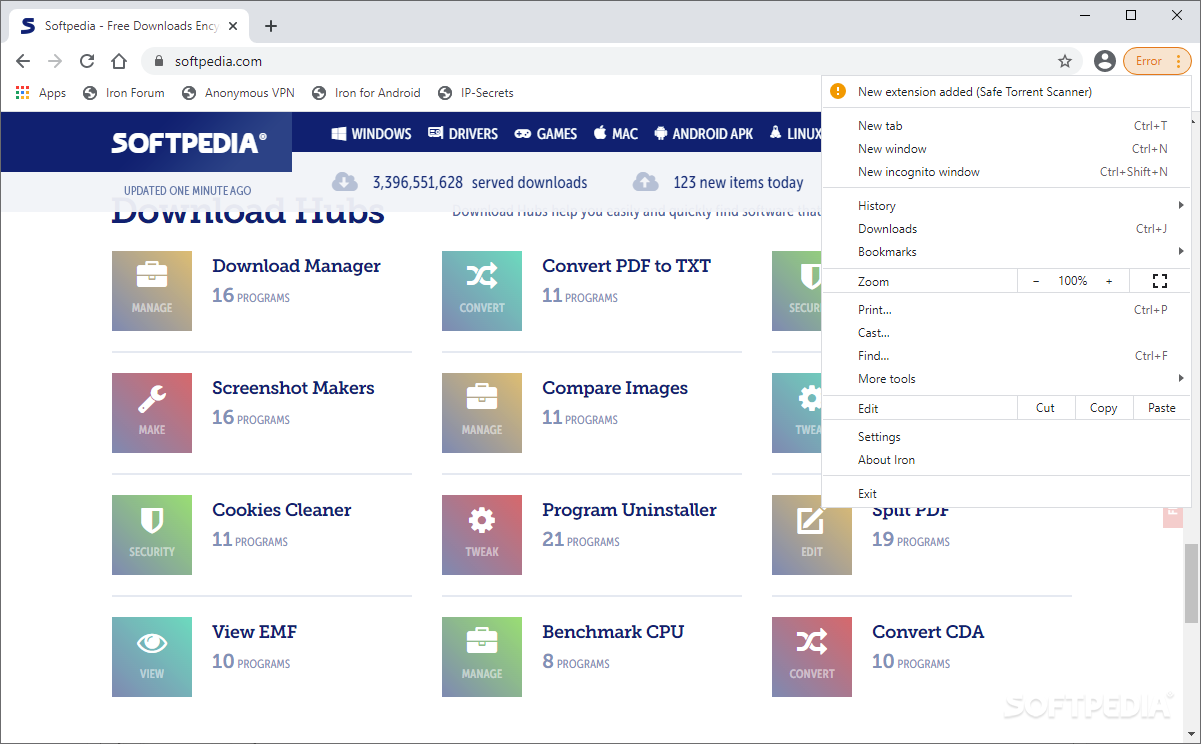Open the Program Uninstaller hub link
The height and width of the screenshot is (744, 1201).
click(629, 510)
